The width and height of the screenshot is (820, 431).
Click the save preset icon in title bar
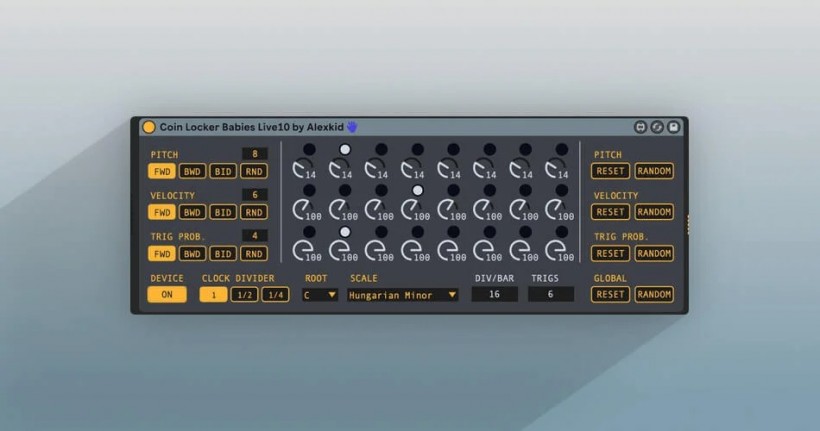(x=673, y=127)
